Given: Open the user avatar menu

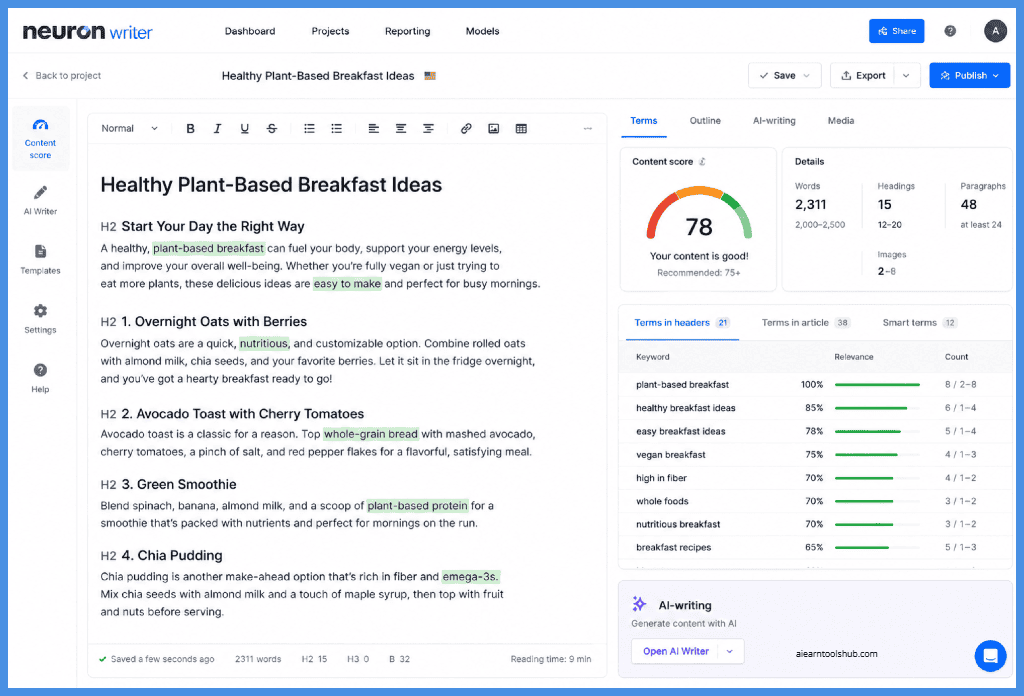Looking at the screenshot, I should pos(995,31).
